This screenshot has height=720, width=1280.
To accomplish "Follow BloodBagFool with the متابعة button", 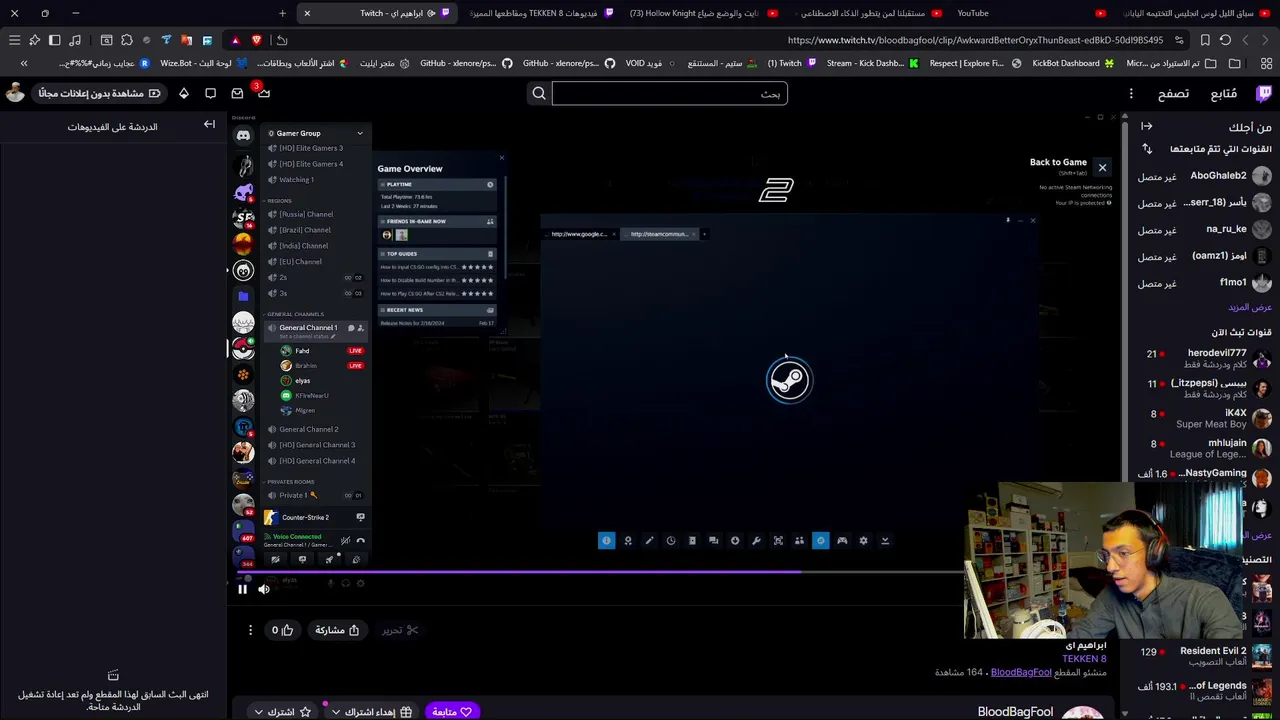I will click(x=451, y=712).
